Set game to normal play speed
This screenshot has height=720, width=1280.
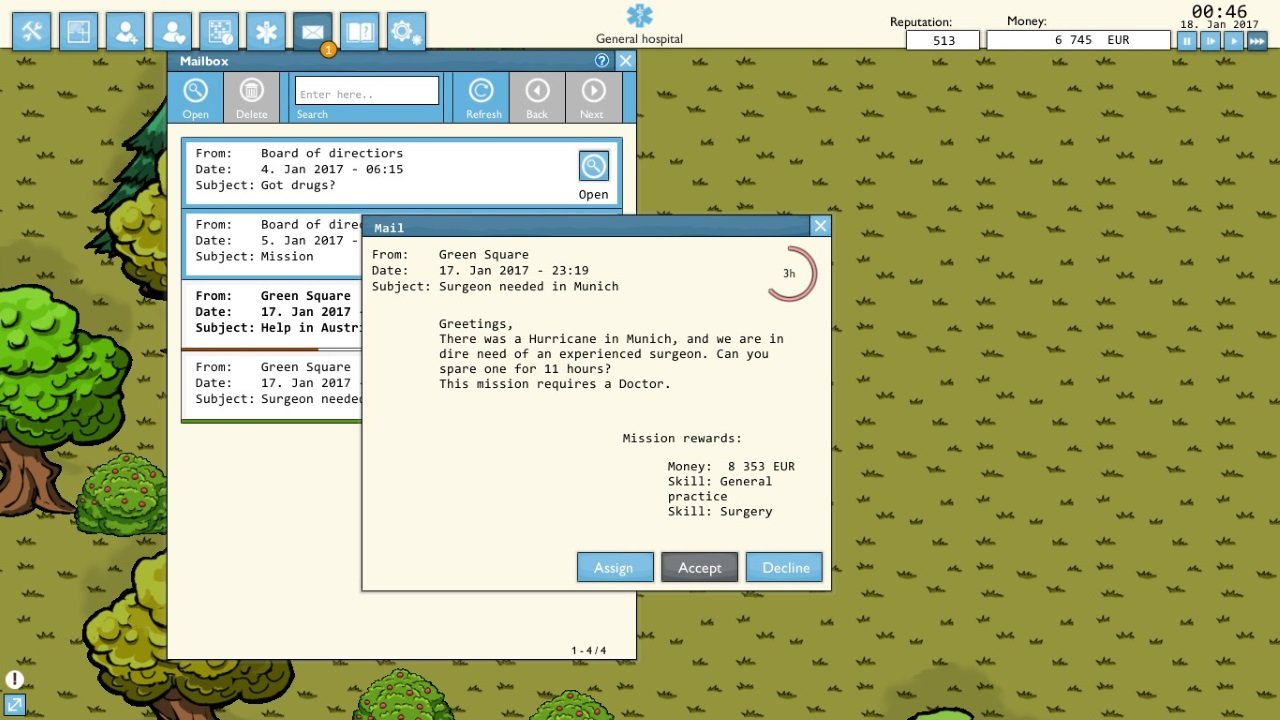point(1233,41)
